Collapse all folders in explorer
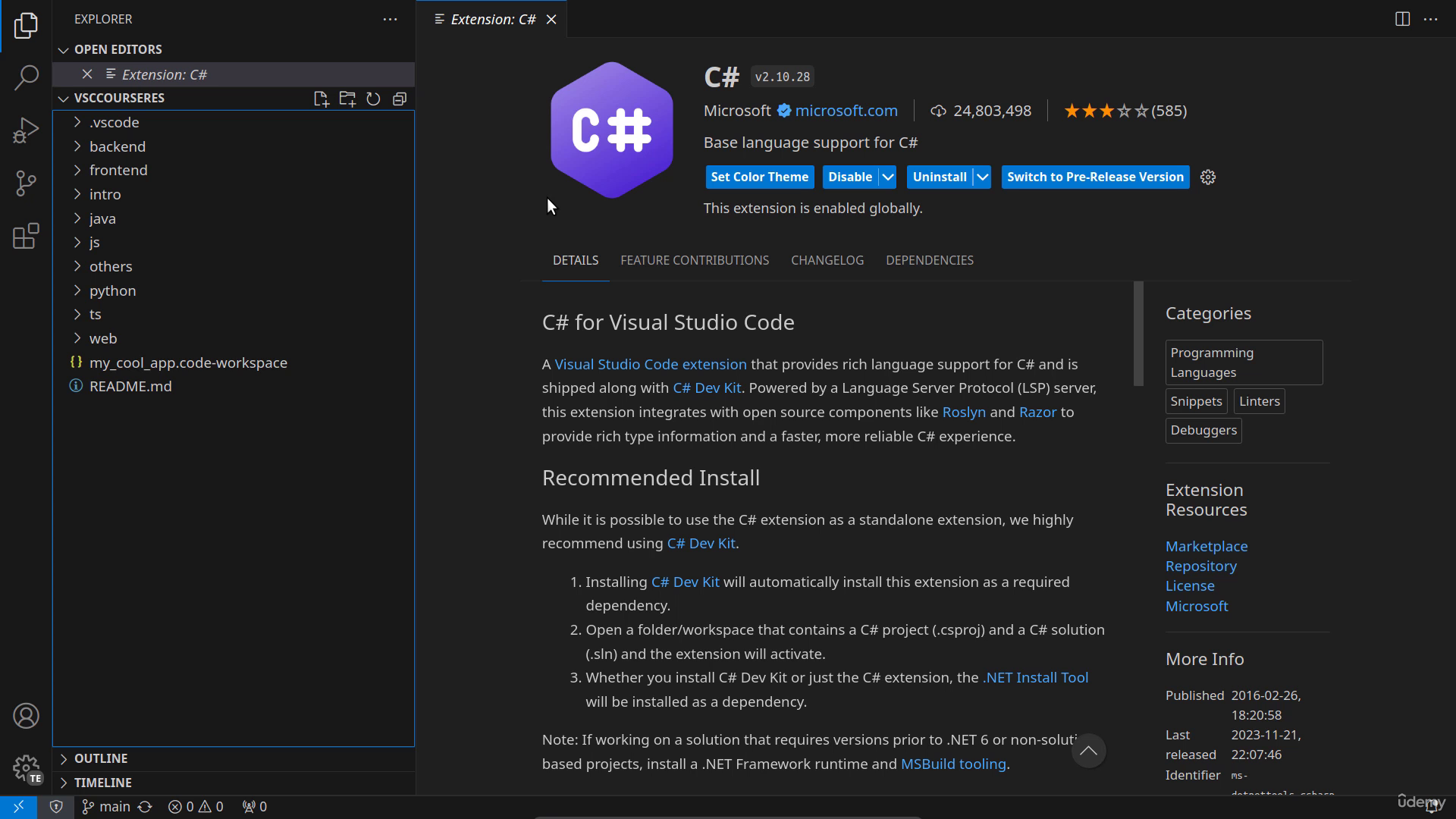This screenshot has width=1456, height=819. click(x=400, y=99)
